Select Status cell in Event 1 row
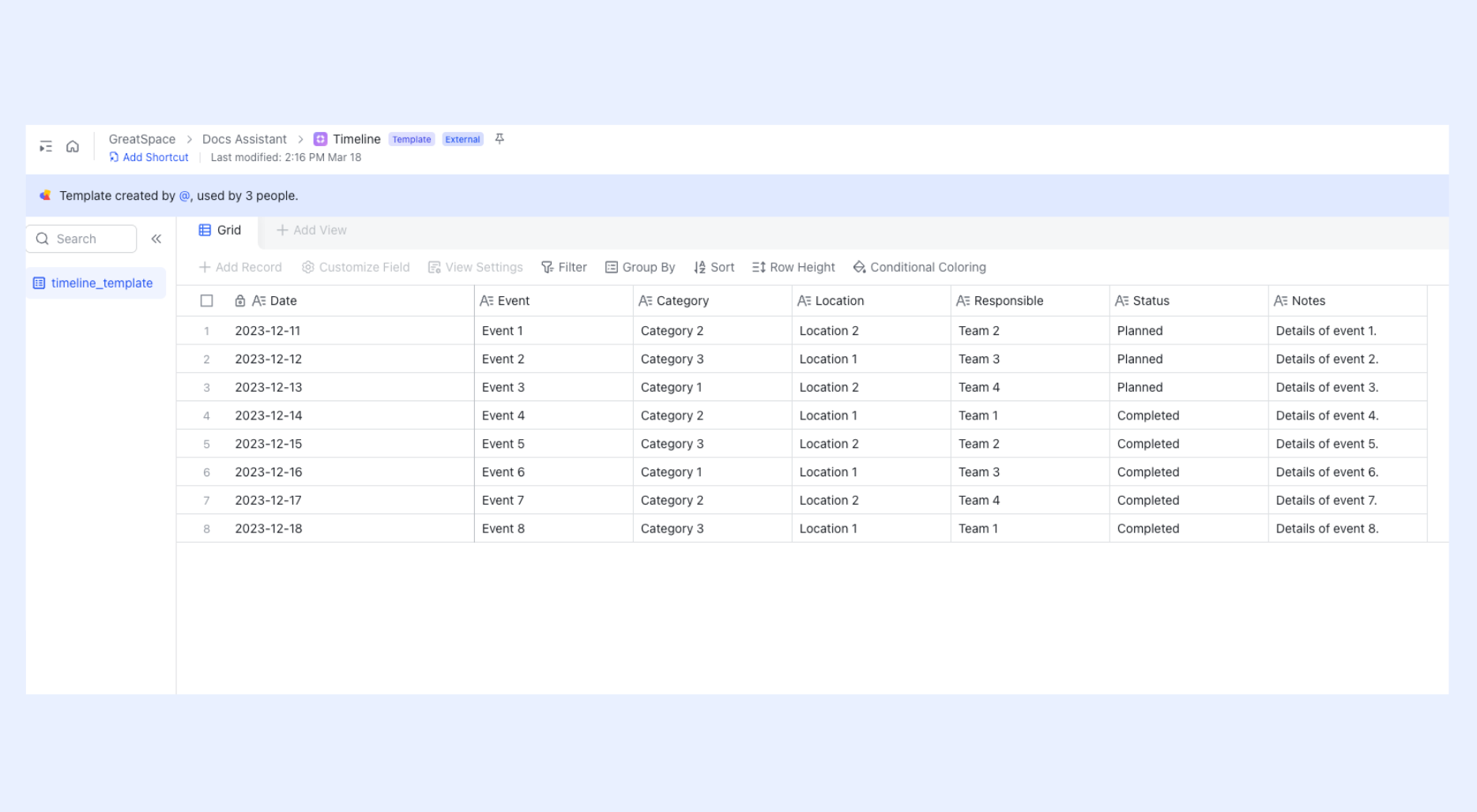The height and width of the screenshot is (812, 1477). 1189,331
